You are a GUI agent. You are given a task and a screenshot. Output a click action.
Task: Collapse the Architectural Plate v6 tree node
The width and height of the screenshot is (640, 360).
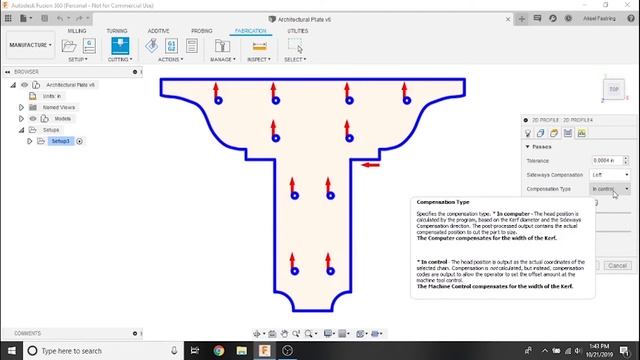13,85
